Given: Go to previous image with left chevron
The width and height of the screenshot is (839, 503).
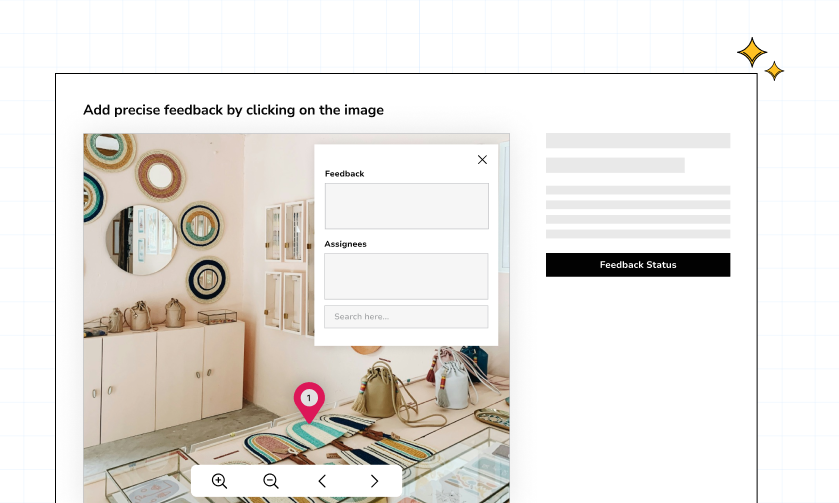Looking at the screenshot, I should [322, 481].
